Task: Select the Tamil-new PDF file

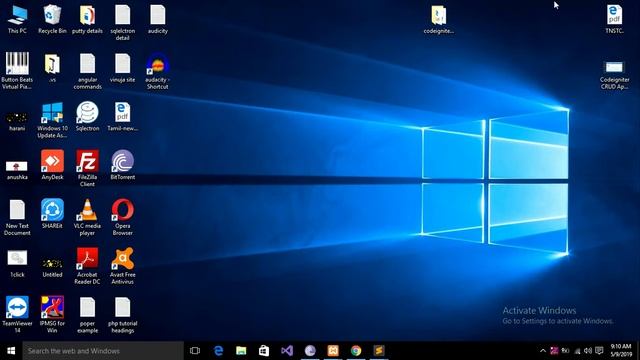Action: pyautogui.click(x=122, y=116)
